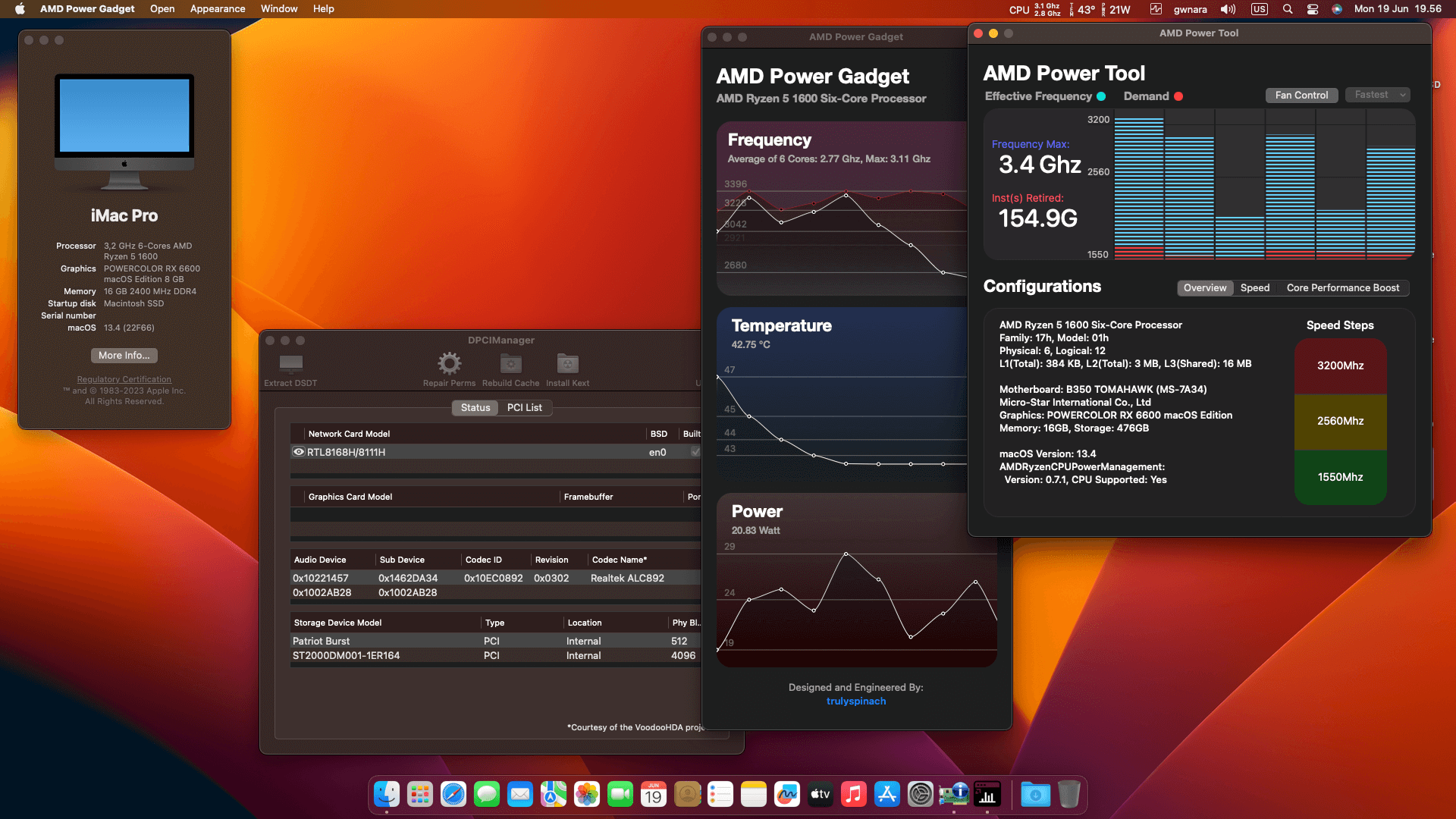Click the Repair Perms gear icon
Screen dimensions: 1456x819
449,363
